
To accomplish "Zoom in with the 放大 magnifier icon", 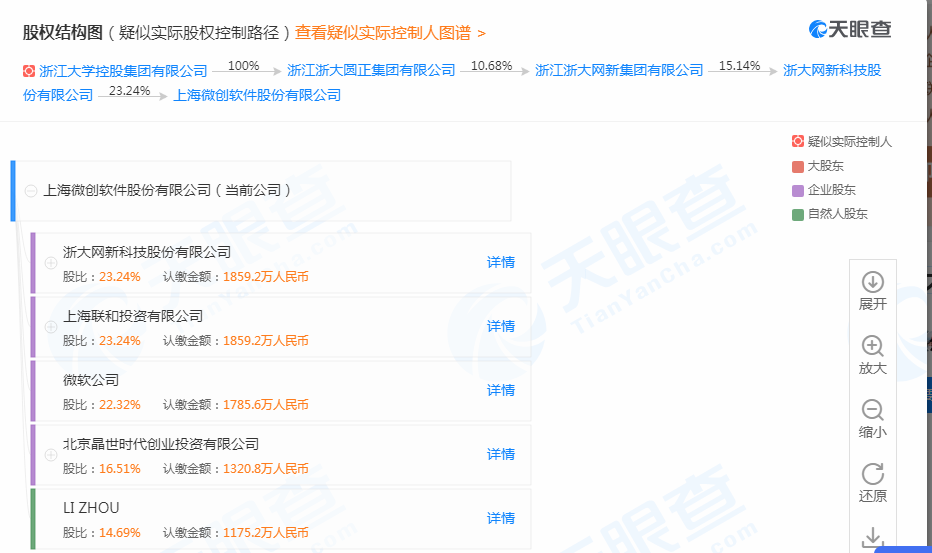I will tap(873, 346).
